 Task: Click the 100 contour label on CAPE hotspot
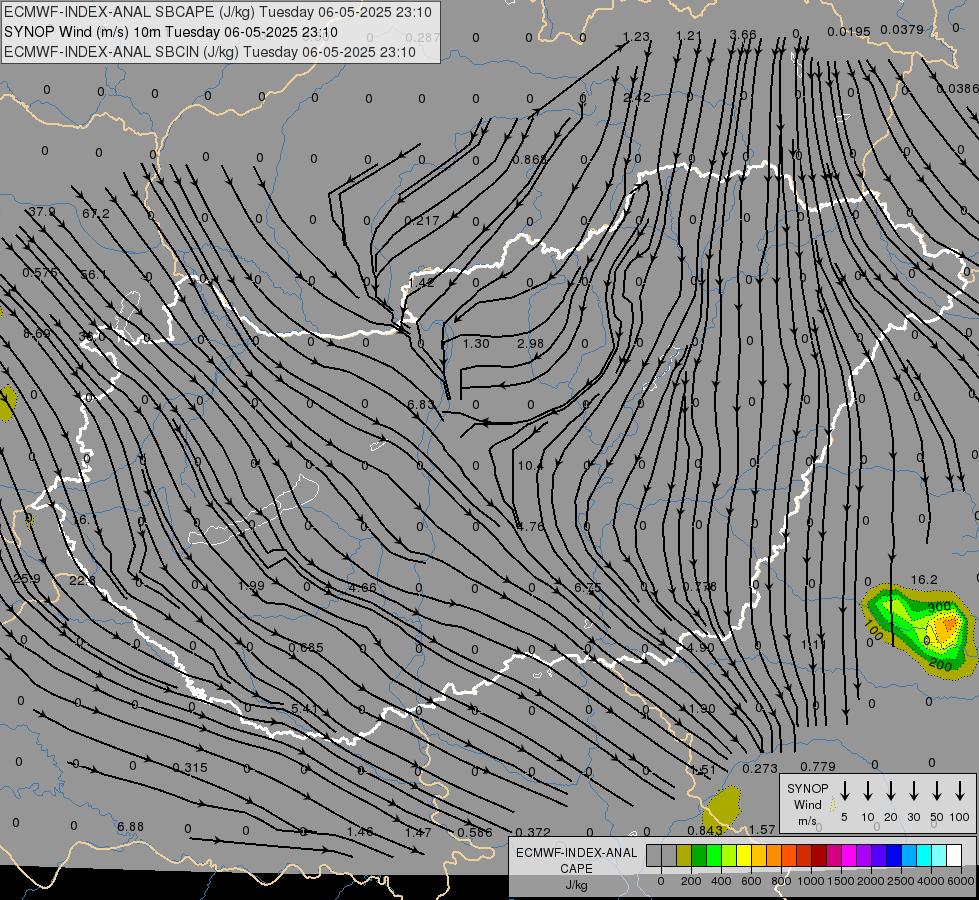pyautogui.click(x=873, y=630)
